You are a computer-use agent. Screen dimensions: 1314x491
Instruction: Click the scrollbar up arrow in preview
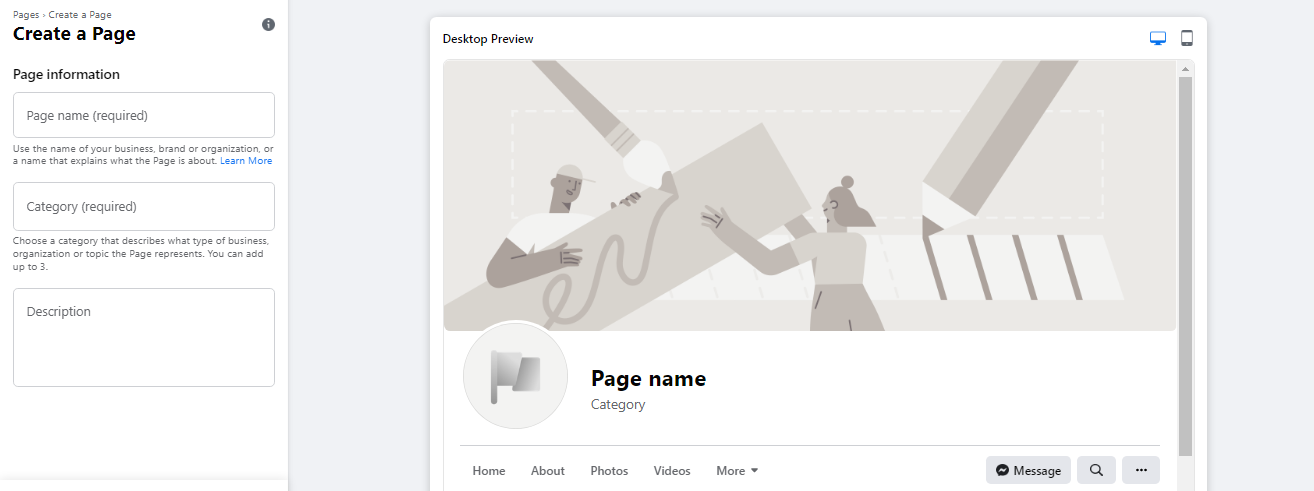pos(1185,69)
